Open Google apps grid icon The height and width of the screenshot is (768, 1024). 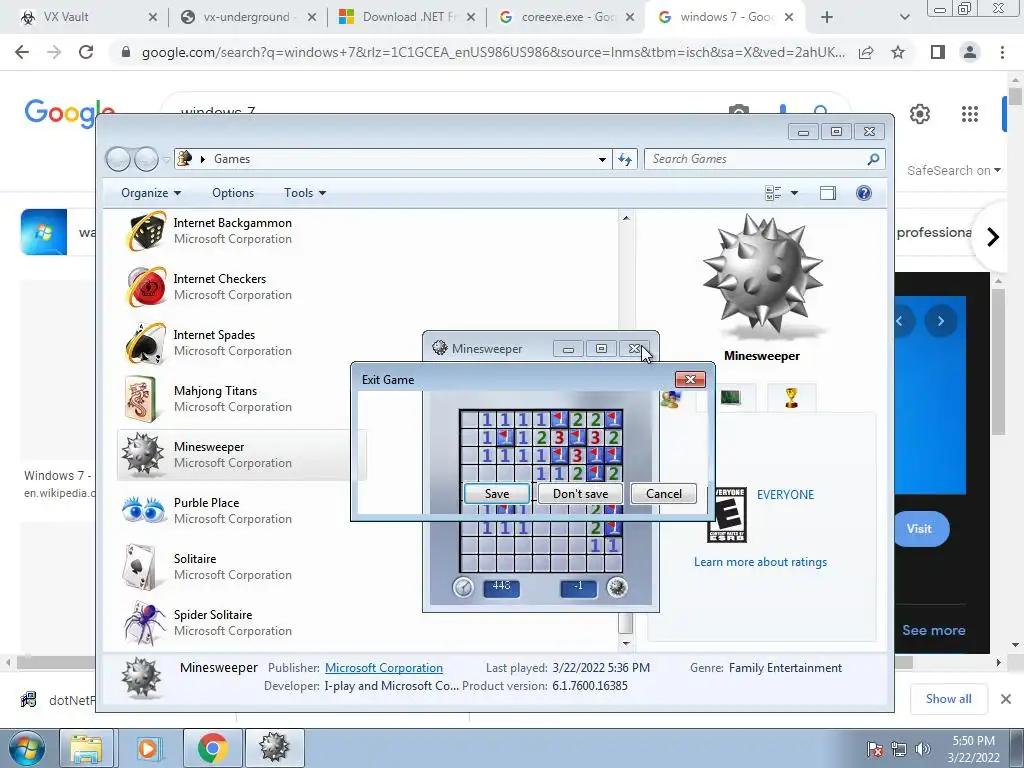pos(970,114)
